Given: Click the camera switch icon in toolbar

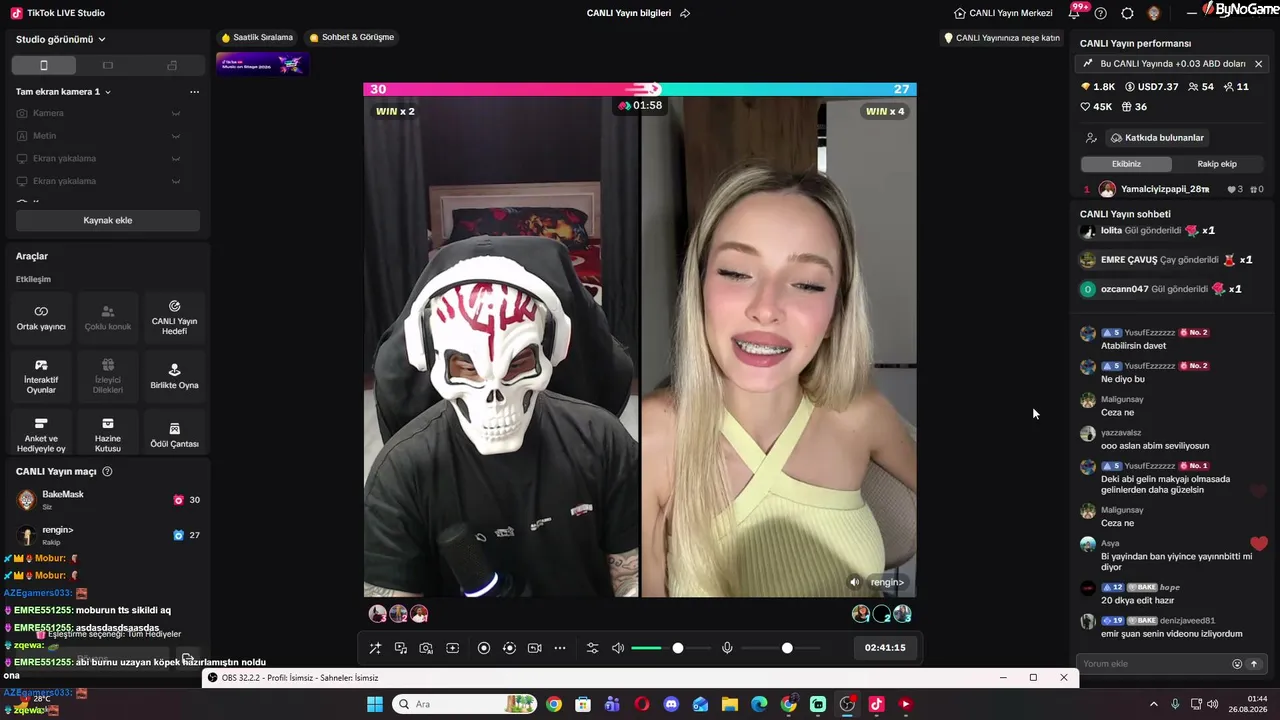Looking at the screenshot, I should click(x=534, y=648).
